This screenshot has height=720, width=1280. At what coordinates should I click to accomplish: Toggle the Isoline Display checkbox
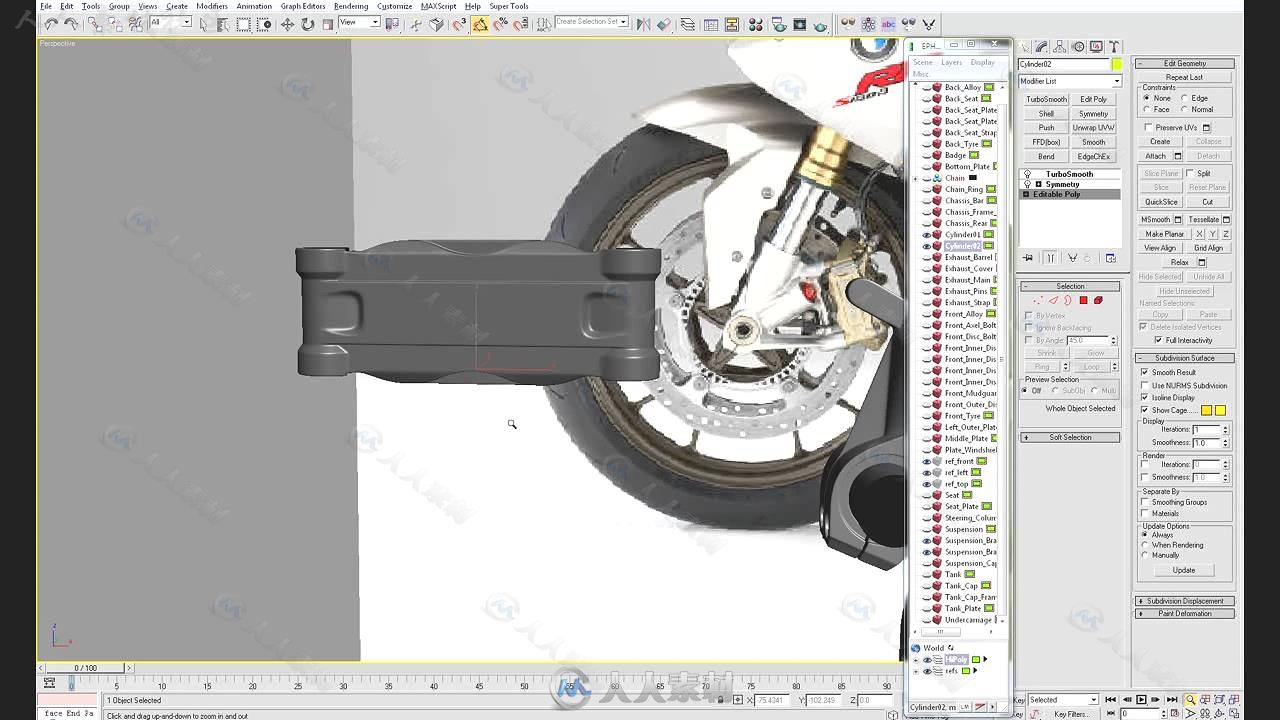click(1145, 397)
